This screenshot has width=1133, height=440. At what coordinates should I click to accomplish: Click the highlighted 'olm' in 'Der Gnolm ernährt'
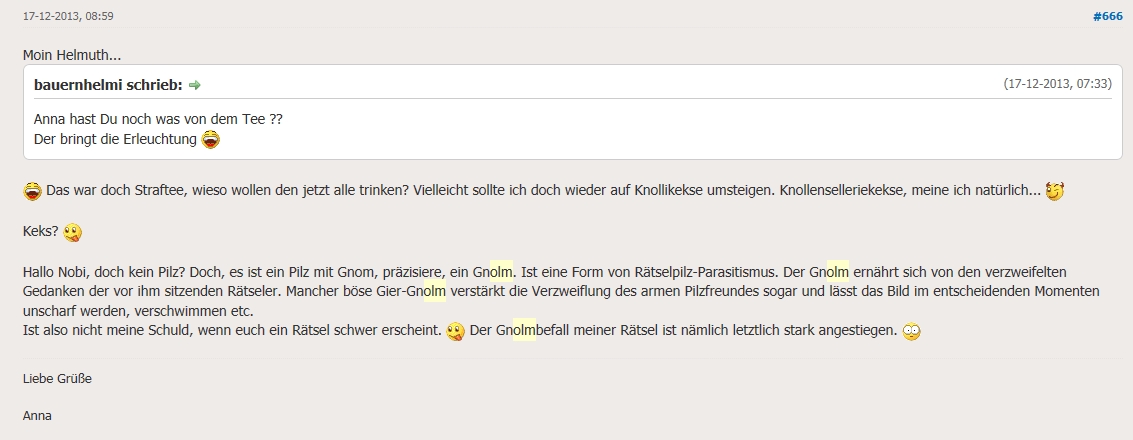tap(837, 271)
